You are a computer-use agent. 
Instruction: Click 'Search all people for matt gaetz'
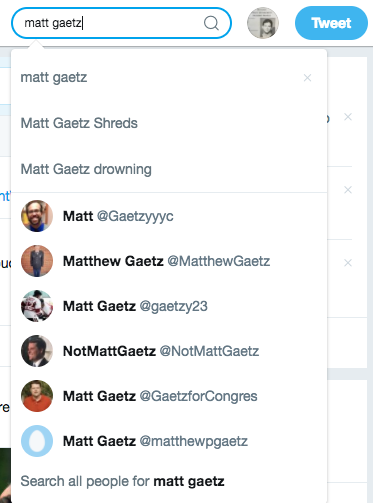pyautogui.click(x=122, y=481)
